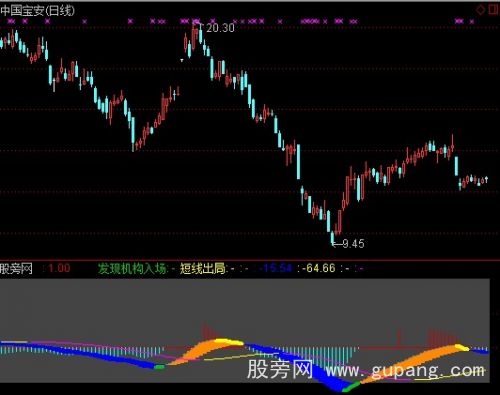The image size is (500, 395).
Task: Click the 9.45 low price label
Action: click(x=353, y=244)
